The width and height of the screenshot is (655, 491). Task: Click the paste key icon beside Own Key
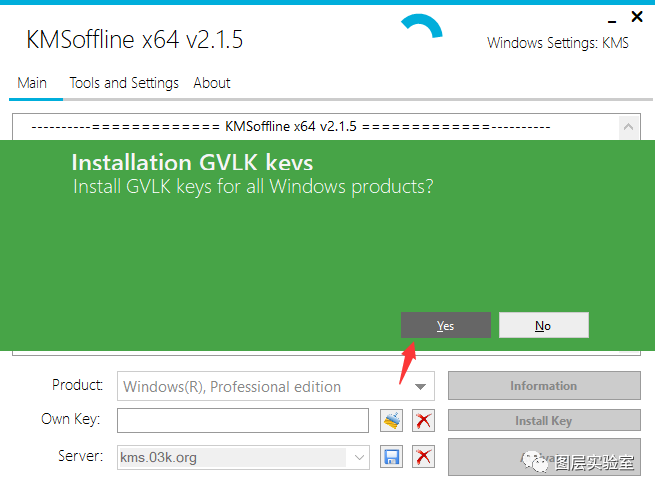(x=391, y=420)
